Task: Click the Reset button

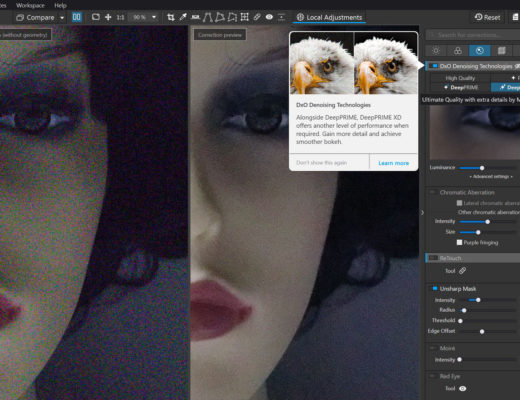Action: [x=487, y=17]
